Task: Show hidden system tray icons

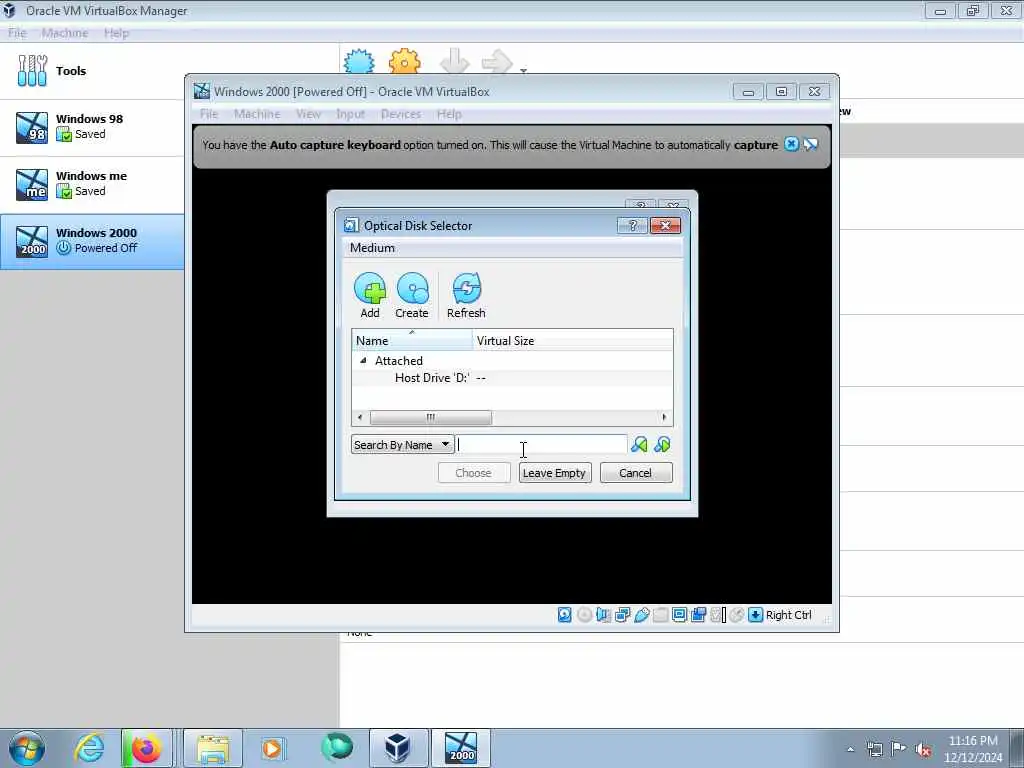Action: 850,749
